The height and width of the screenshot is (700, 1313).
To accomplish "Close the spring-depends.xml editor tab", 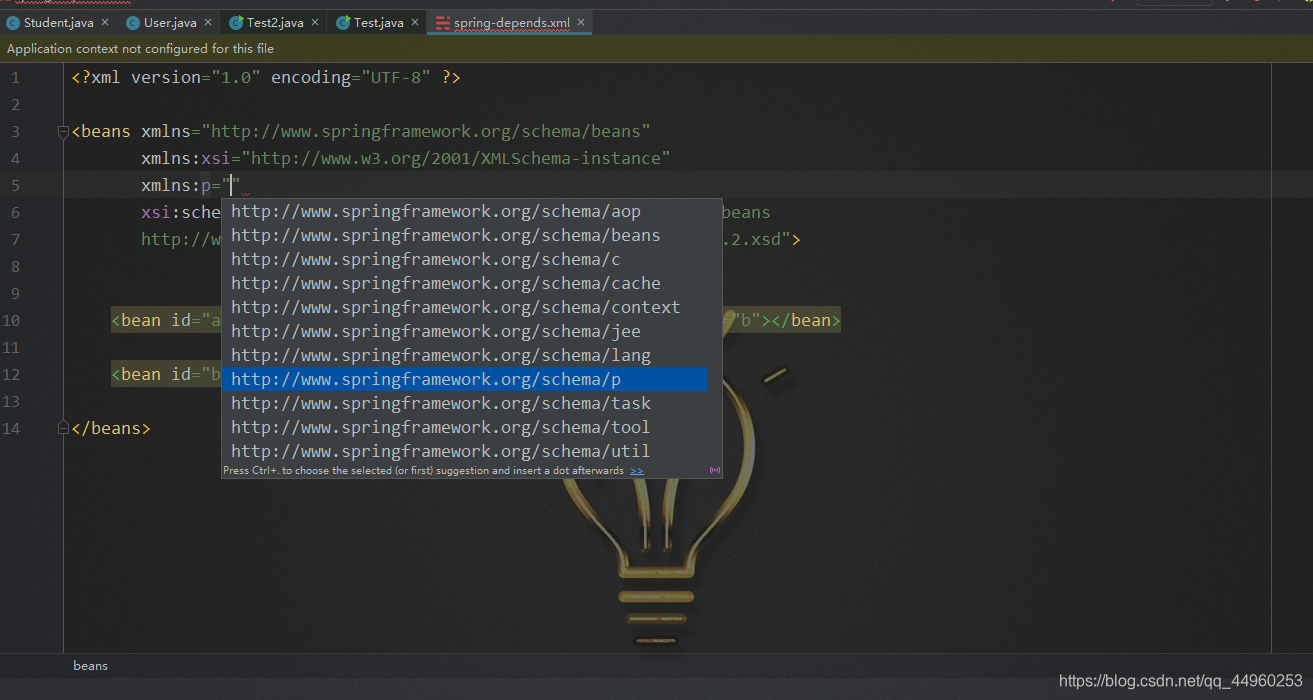I will [581, 22].
